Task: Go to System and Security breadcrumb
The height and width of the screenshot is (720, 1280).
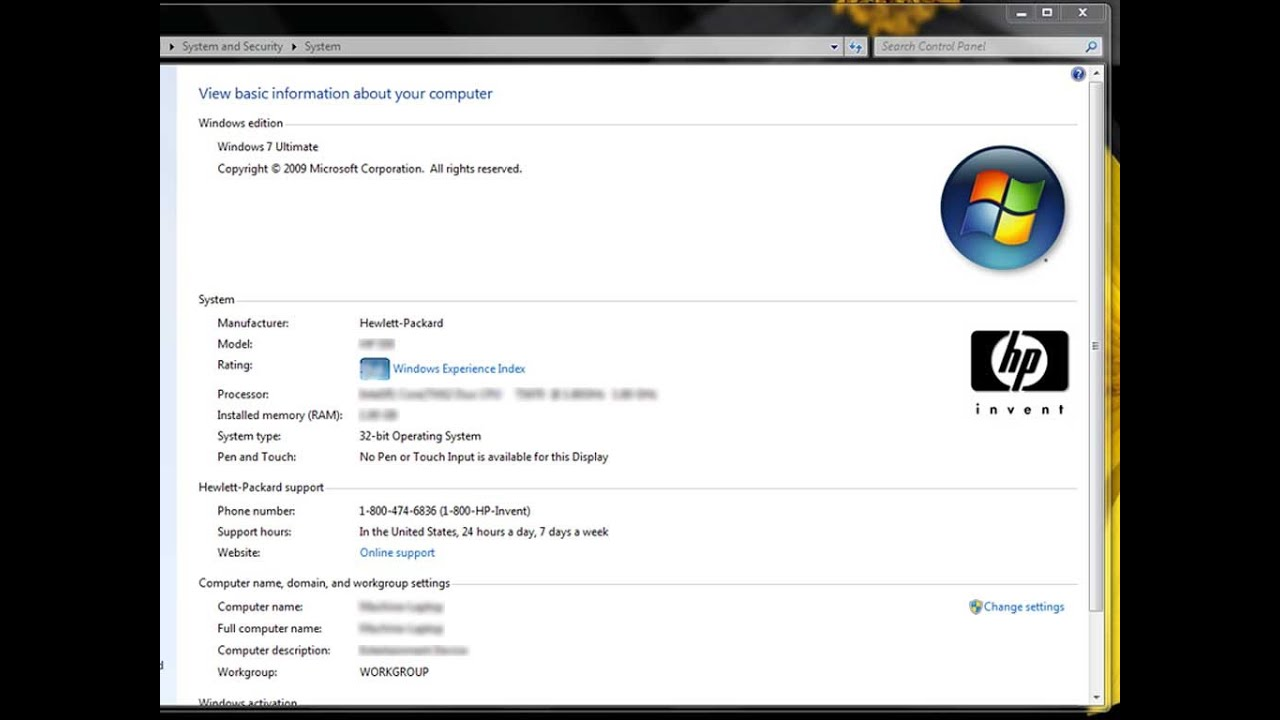Action: (x=232, y=47)
